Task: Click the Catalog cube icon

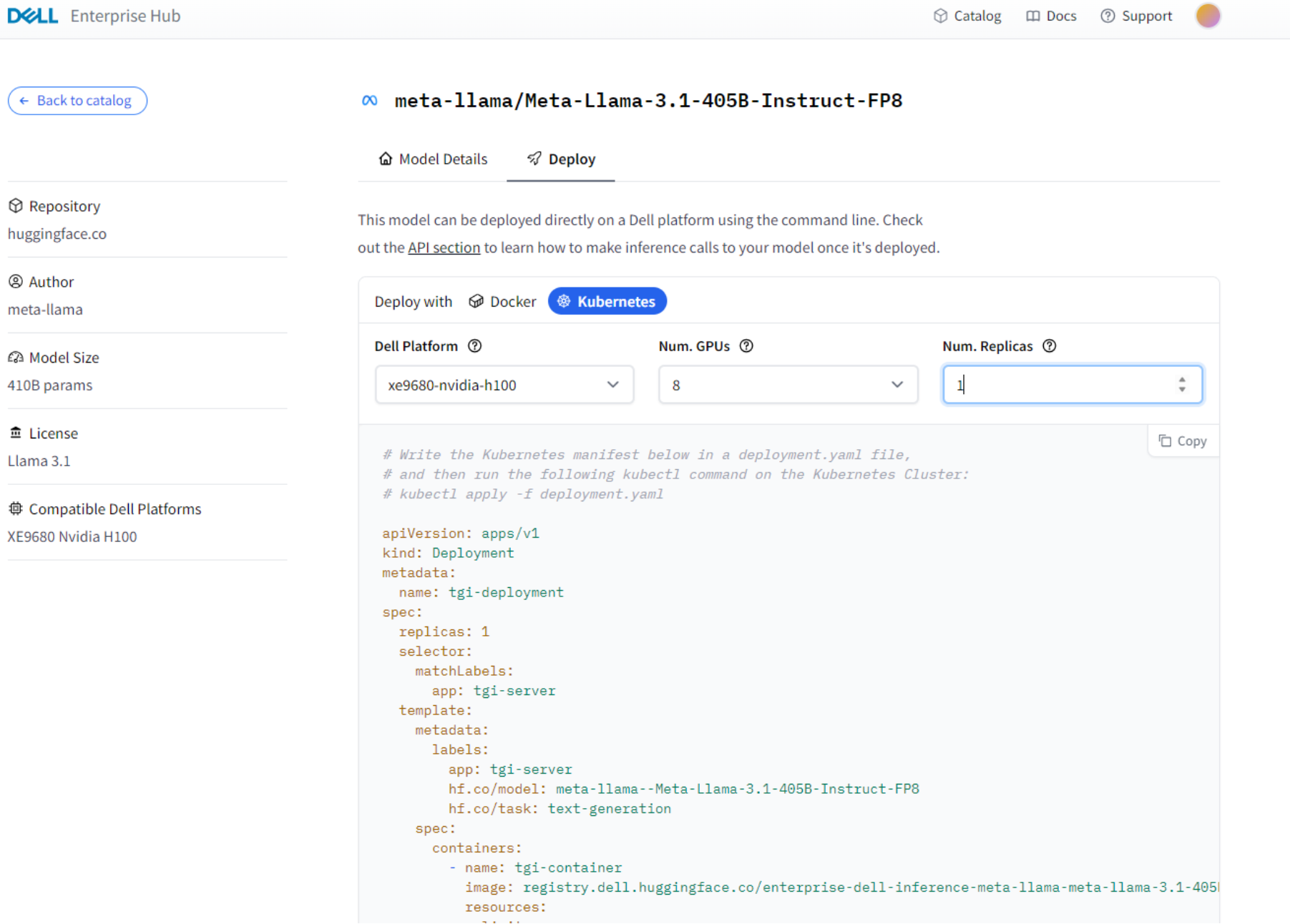Action: 941,16
